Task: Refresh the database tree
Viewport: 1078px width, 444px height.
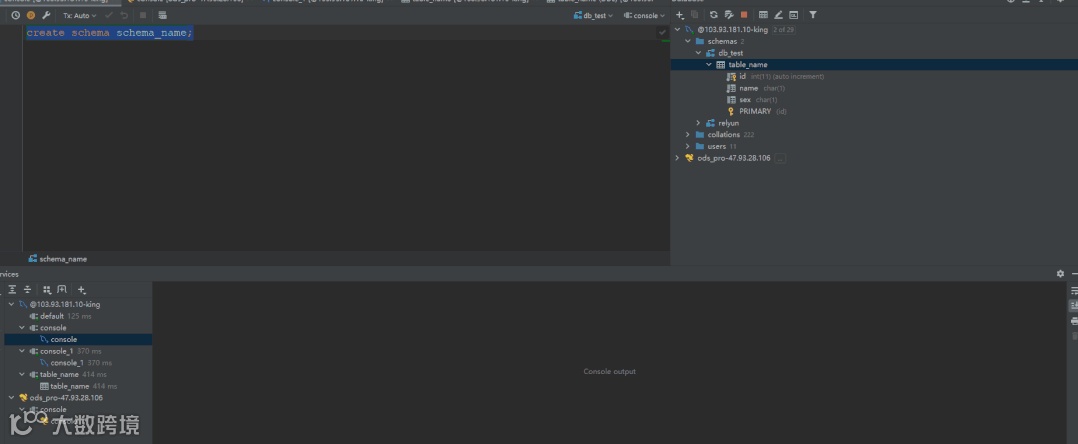Action: tap(714, 14)
